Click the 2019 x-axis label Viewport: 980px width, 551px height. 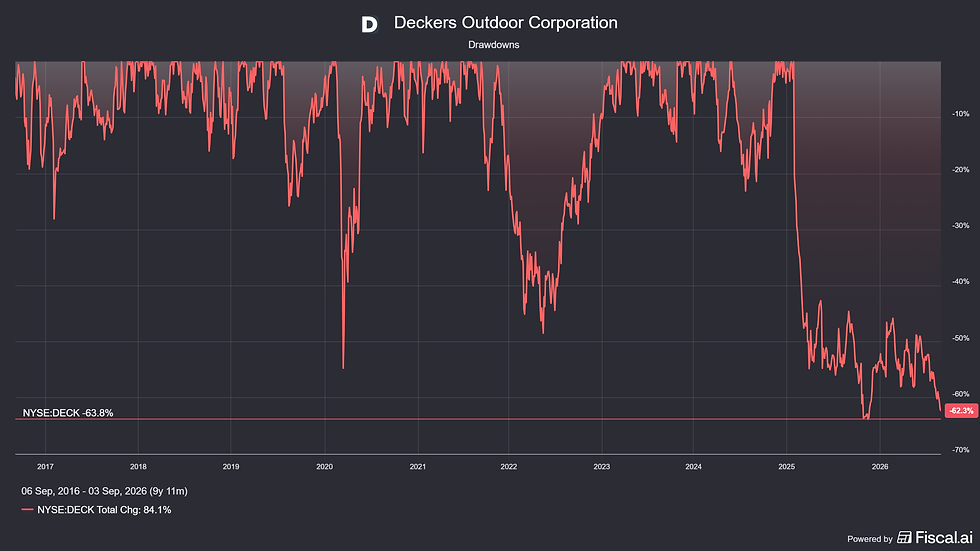[231, 467]
